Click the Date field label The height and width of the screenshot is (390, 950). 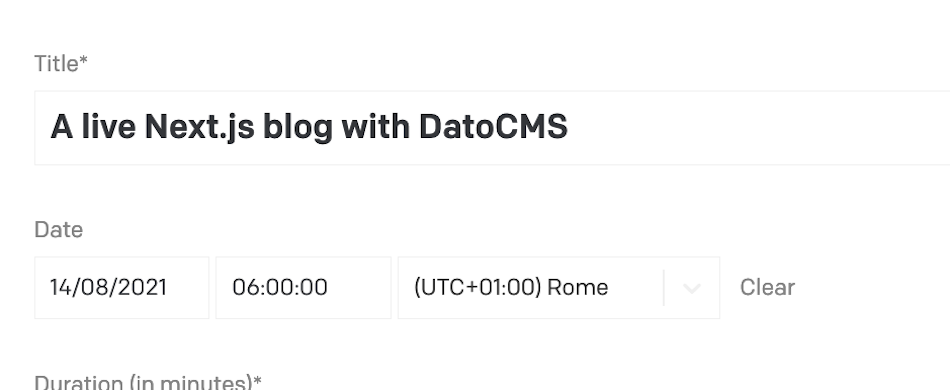[59, 230]
